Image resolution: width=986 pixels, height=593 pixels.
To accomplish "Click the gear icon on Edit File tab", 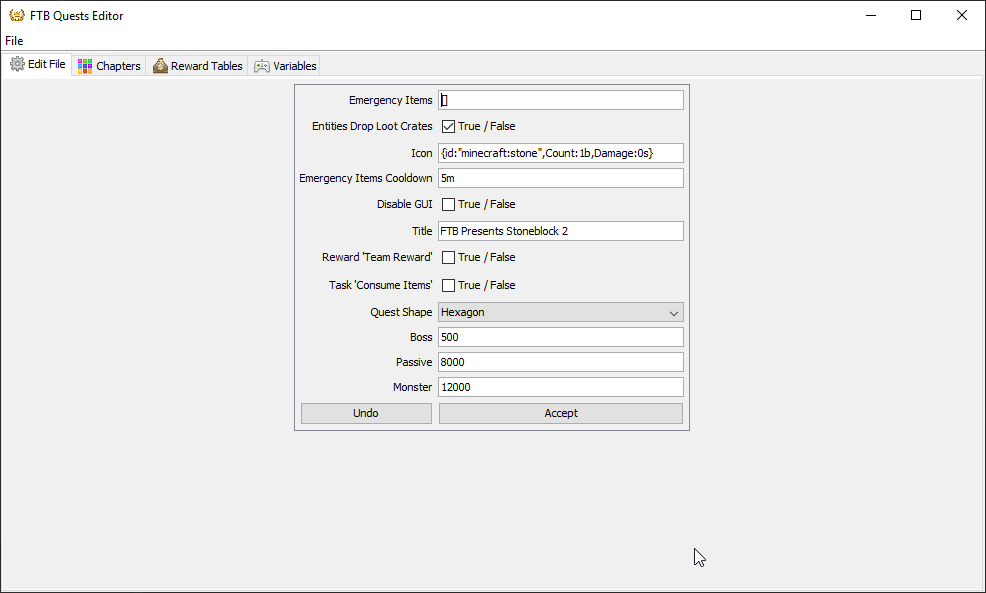I will [x=17, y=65].
